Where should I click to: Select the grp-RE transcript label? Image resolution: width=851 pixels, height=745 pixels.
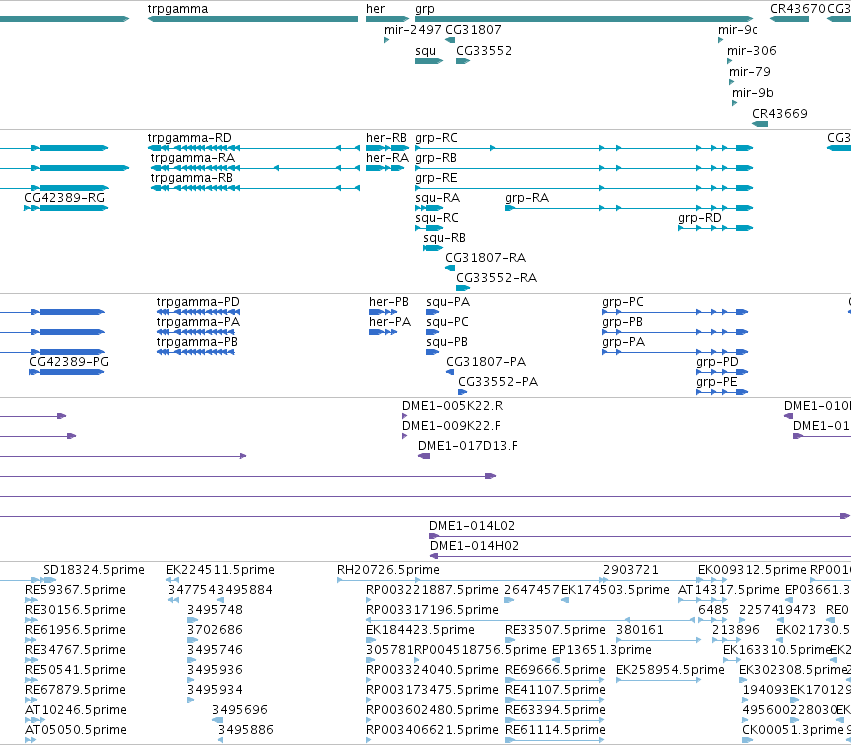point(436,178)
